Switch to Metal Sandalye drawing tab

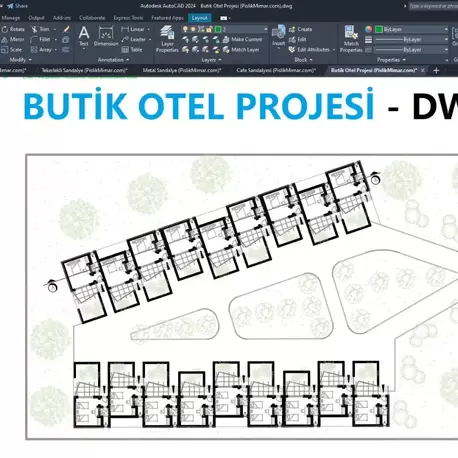[182, 70]
